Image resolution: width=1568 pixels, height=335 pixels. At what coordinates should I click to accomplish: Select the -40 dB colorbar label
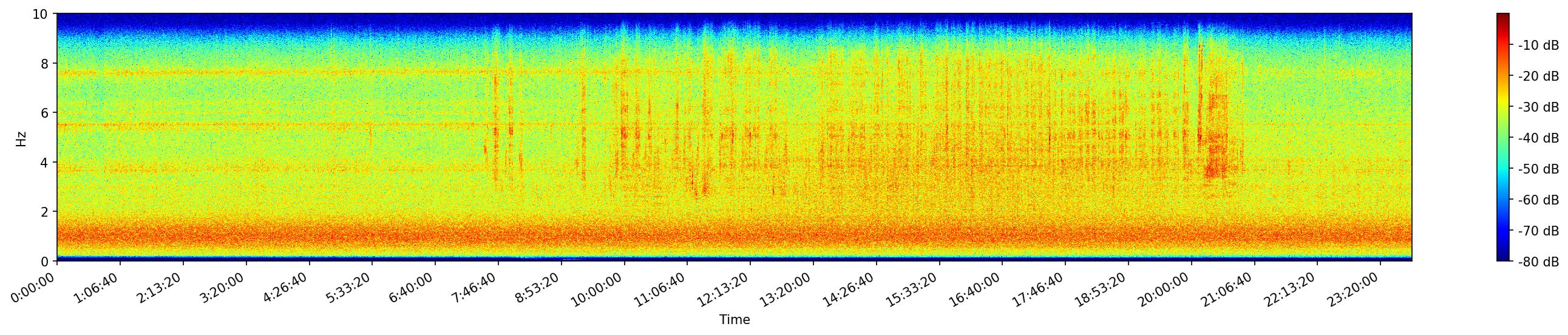(1538, 138)
